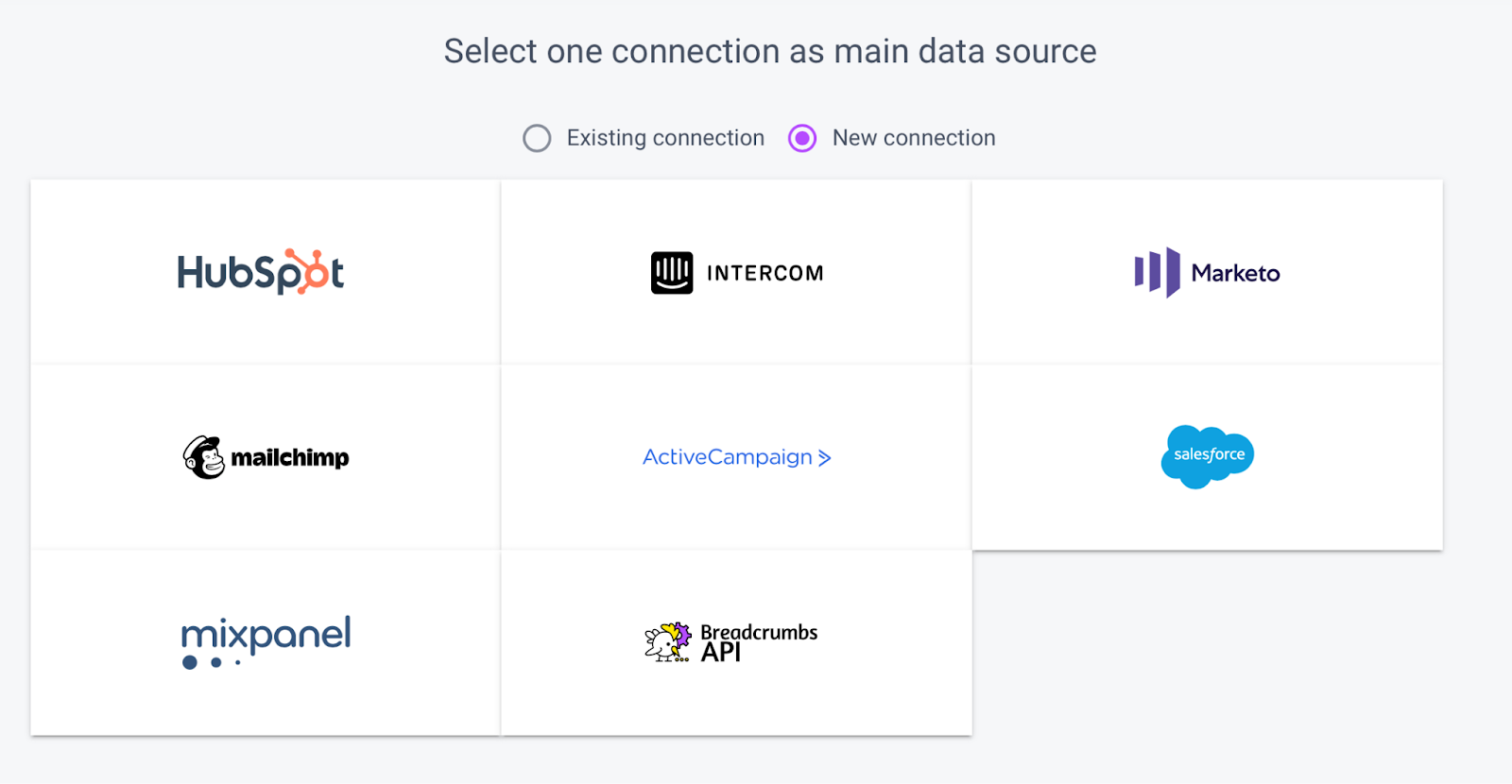
Task: Click the Marketo name text
Action: pyautogui.click(x=1235, y=273)
